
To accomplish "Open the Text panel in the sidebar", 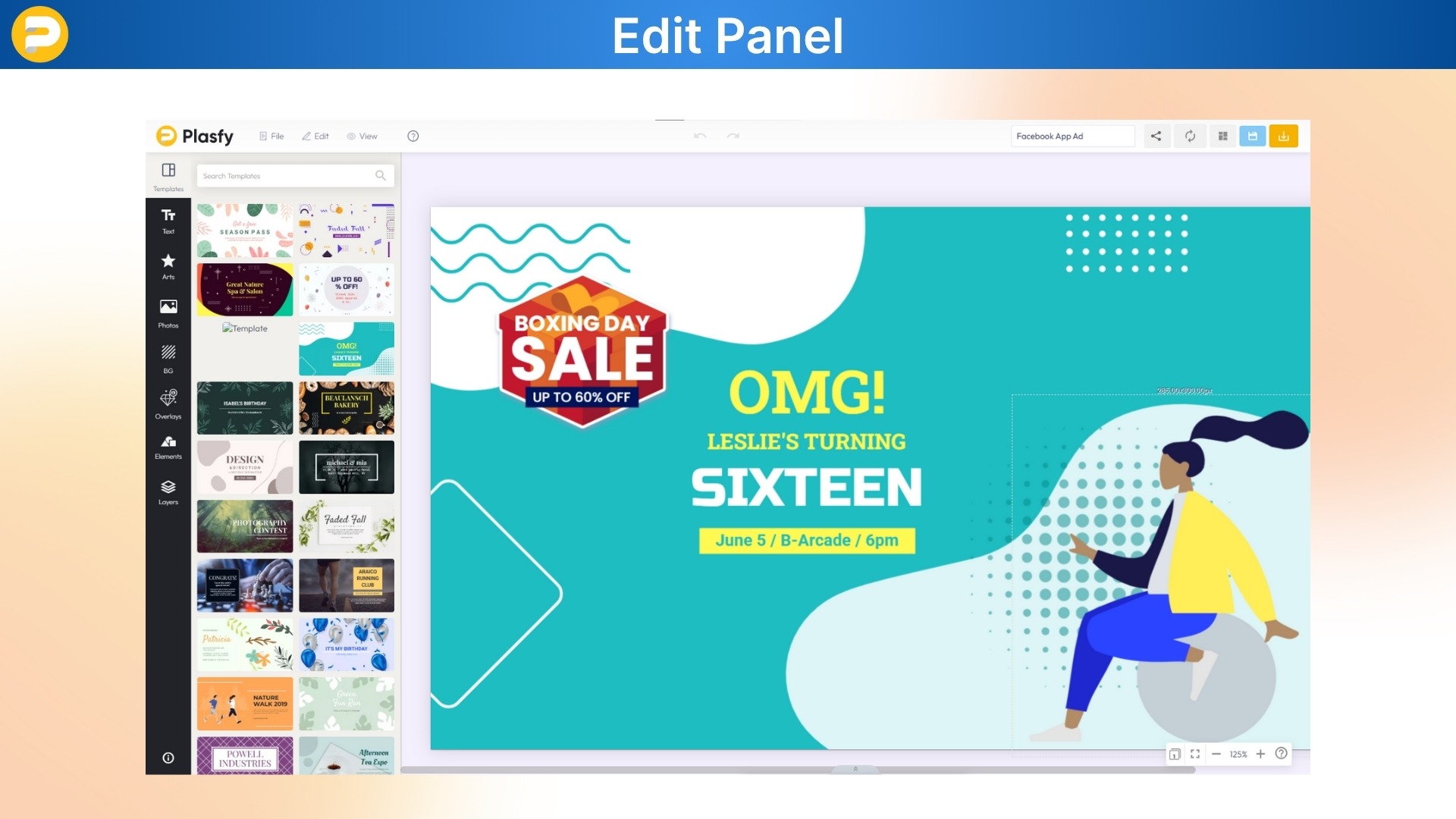I will click(168, 221).
